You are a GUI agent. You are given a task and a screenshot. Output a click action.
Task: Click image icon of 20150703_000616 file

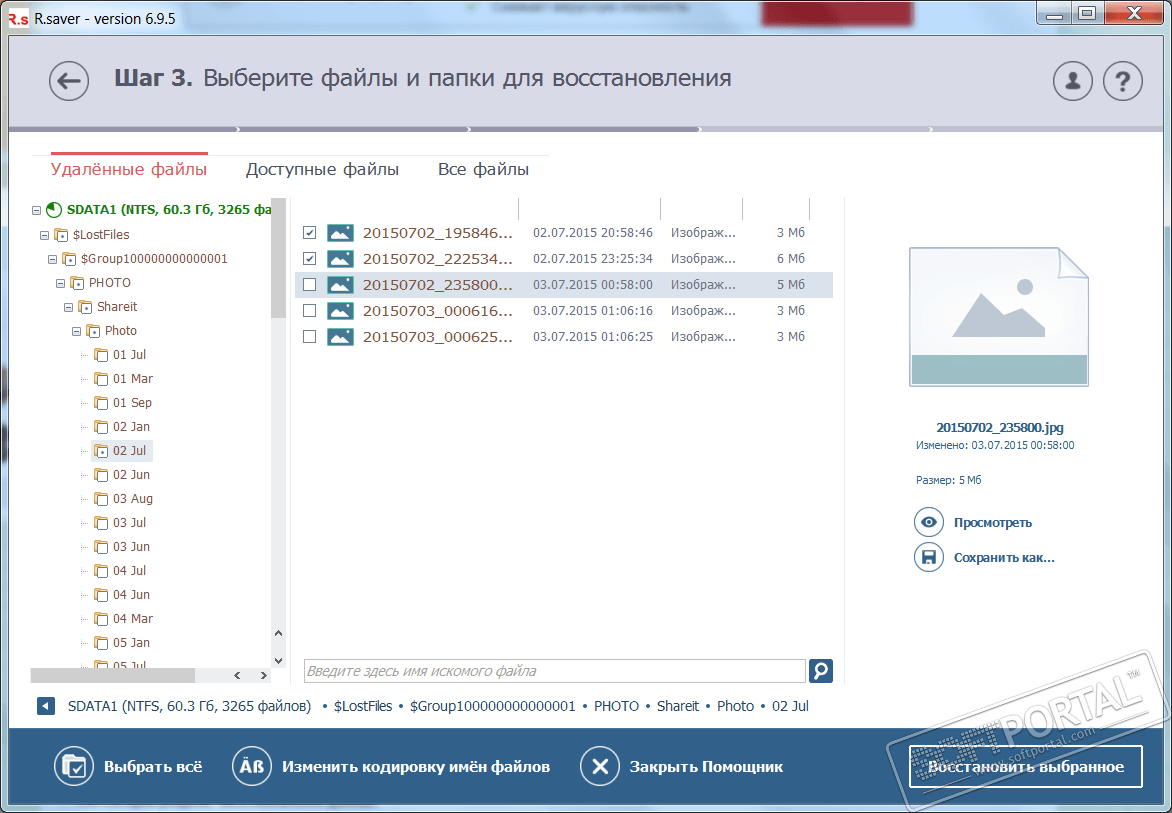pos(340,311)
